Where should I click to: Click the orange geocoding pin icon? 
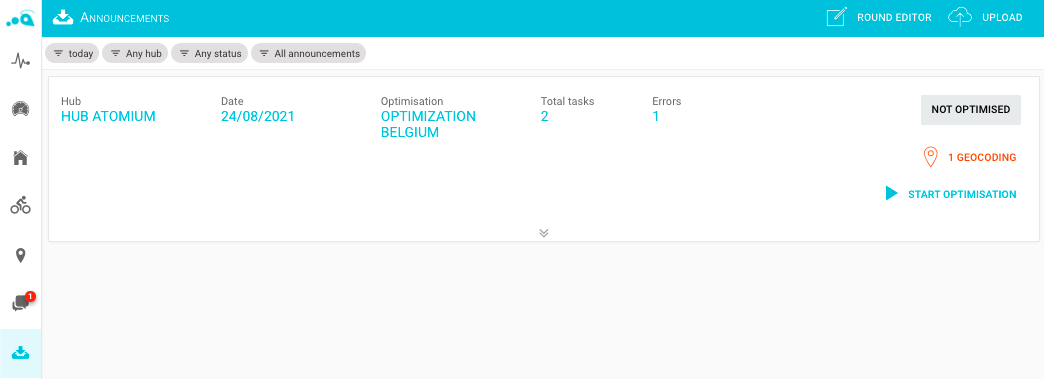coord(930,157)
